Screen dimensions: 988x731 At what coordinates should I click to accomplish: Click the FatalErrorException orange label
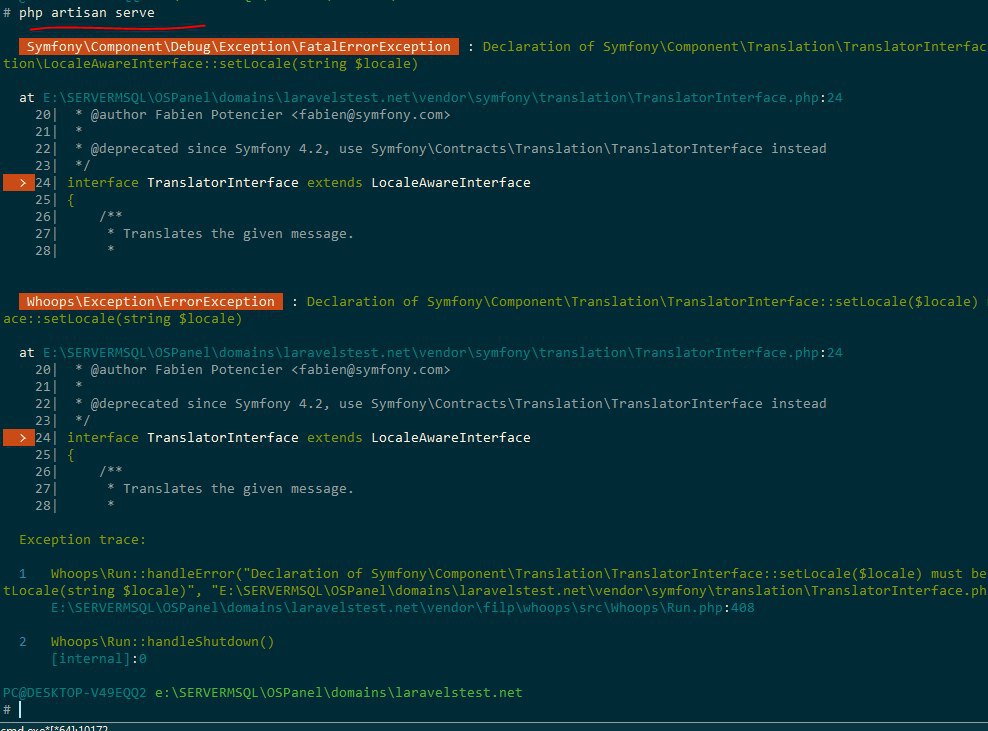238,47
